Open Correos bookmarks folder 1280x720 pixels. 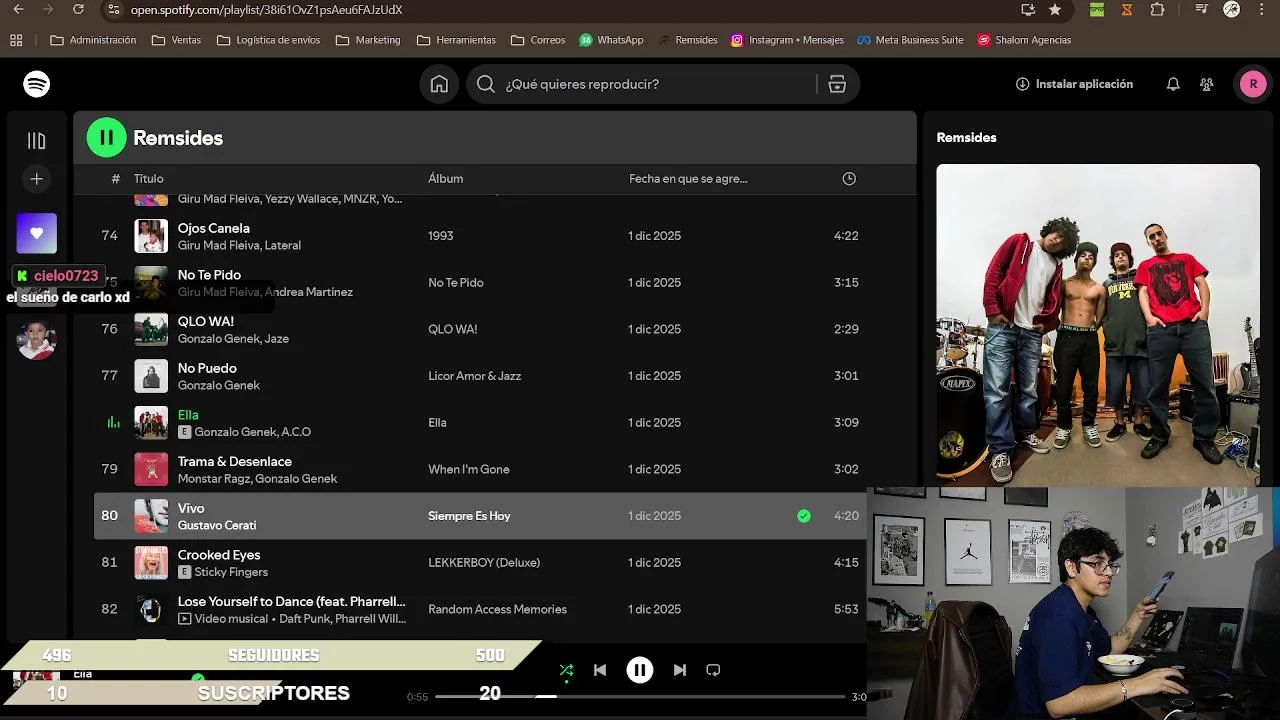pos(538,40)
